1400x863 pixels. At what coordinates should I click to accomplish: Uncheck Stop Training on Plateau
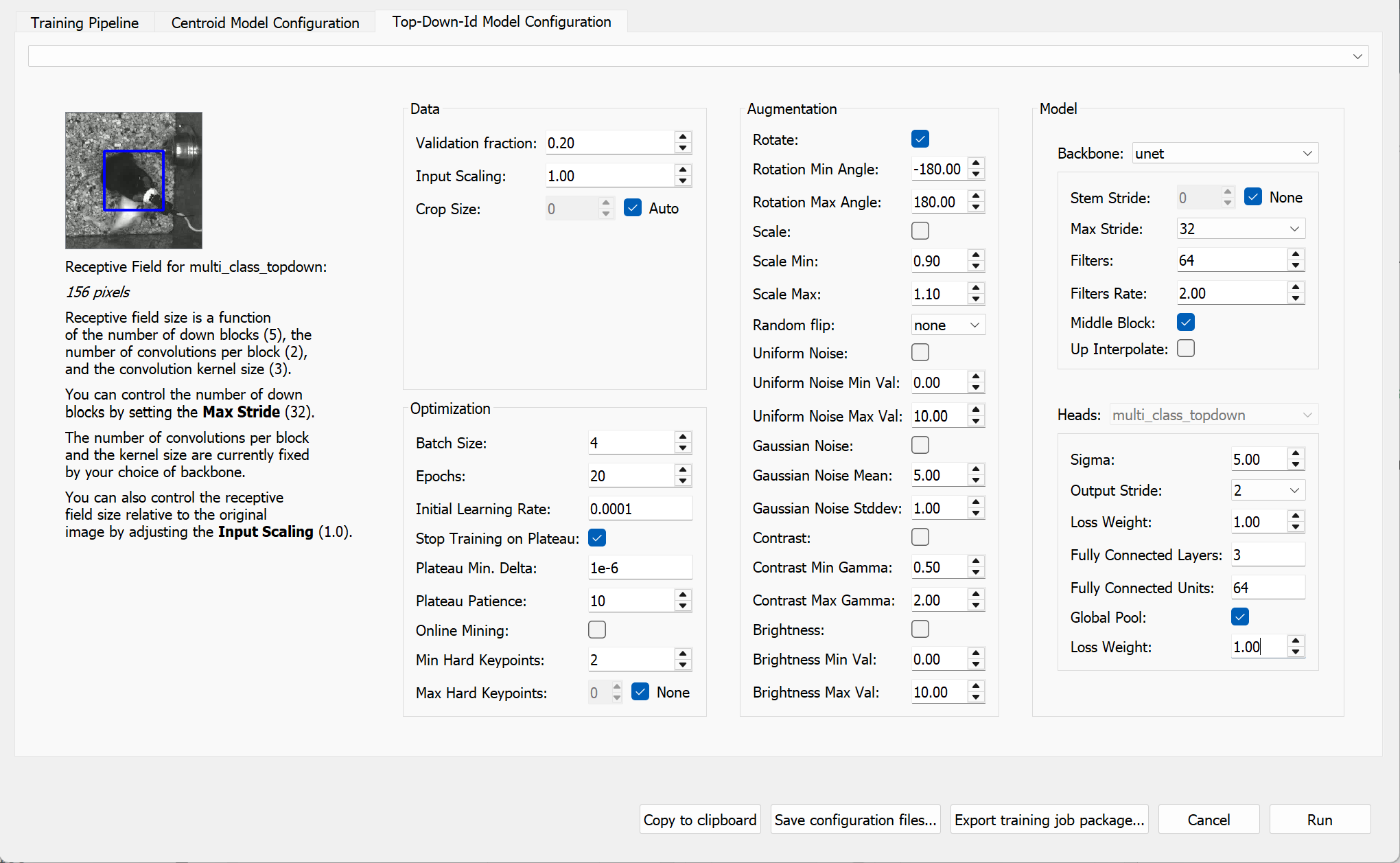click(x=596, y=538)
